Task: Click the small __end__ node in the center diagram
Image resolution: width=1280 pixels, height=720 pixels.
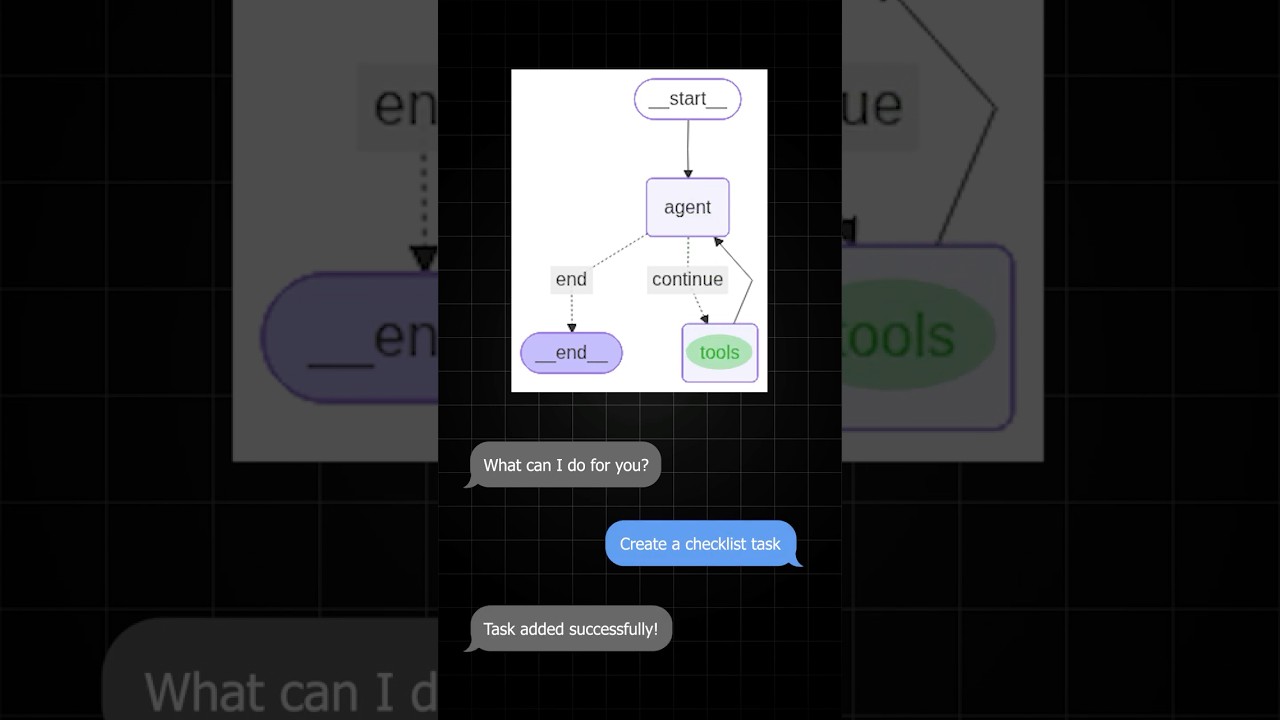Action: (571, 353)
